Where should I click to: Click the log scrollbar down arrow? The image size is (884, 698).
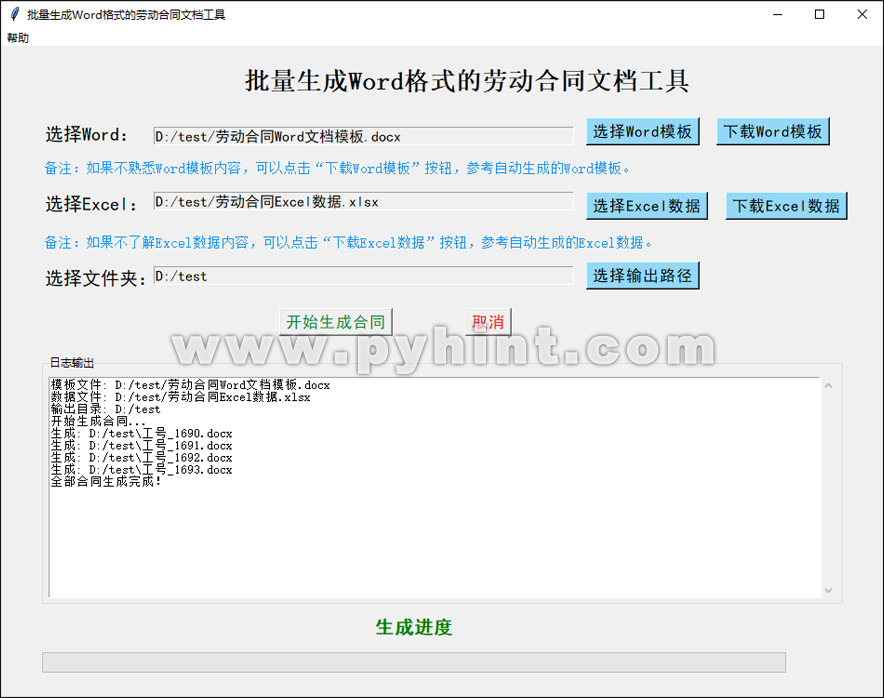tap(828, 591)
